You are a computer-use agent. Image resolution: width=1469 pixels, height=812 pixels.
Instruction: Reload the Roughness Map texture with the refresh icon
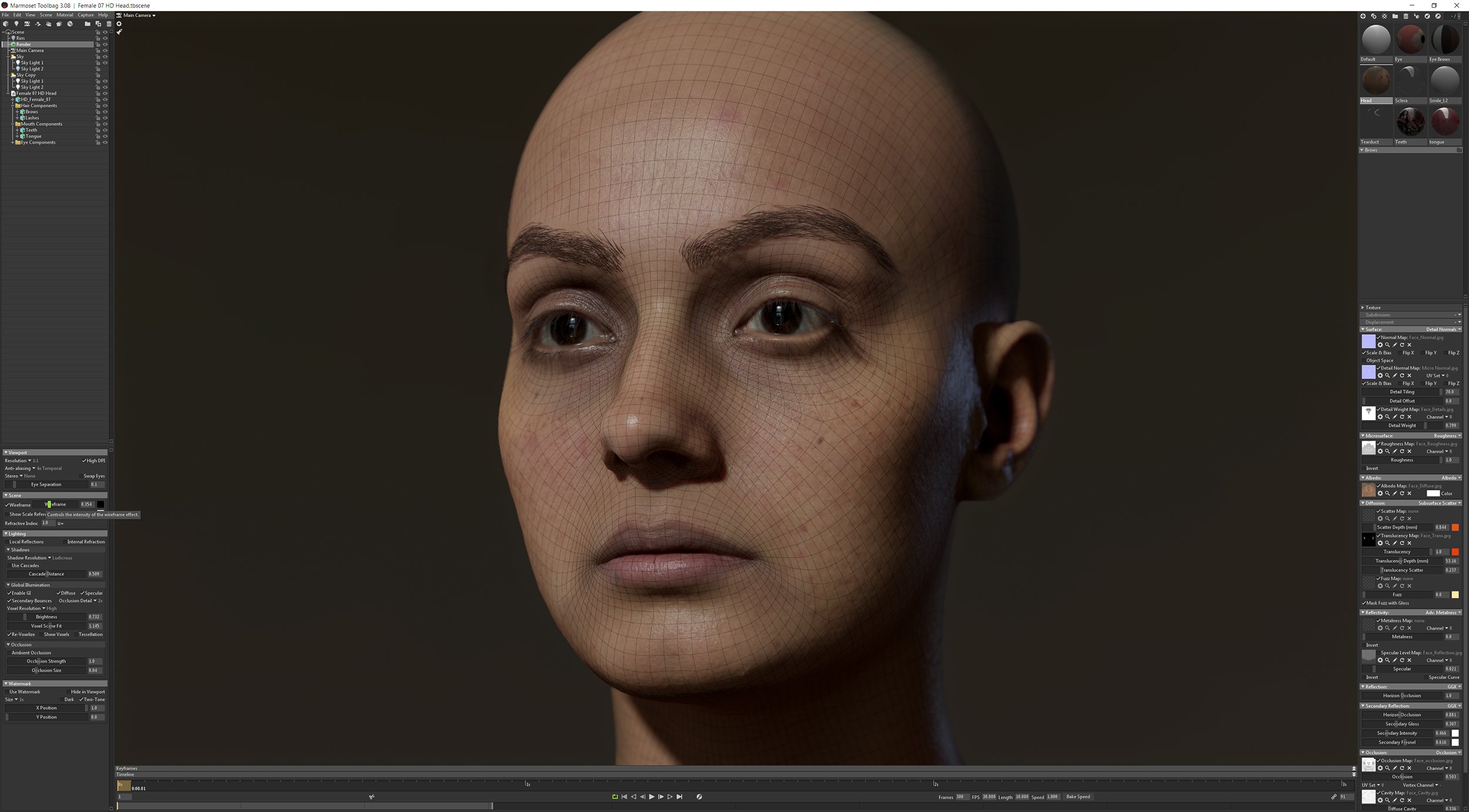click(x=1401, y=451)
